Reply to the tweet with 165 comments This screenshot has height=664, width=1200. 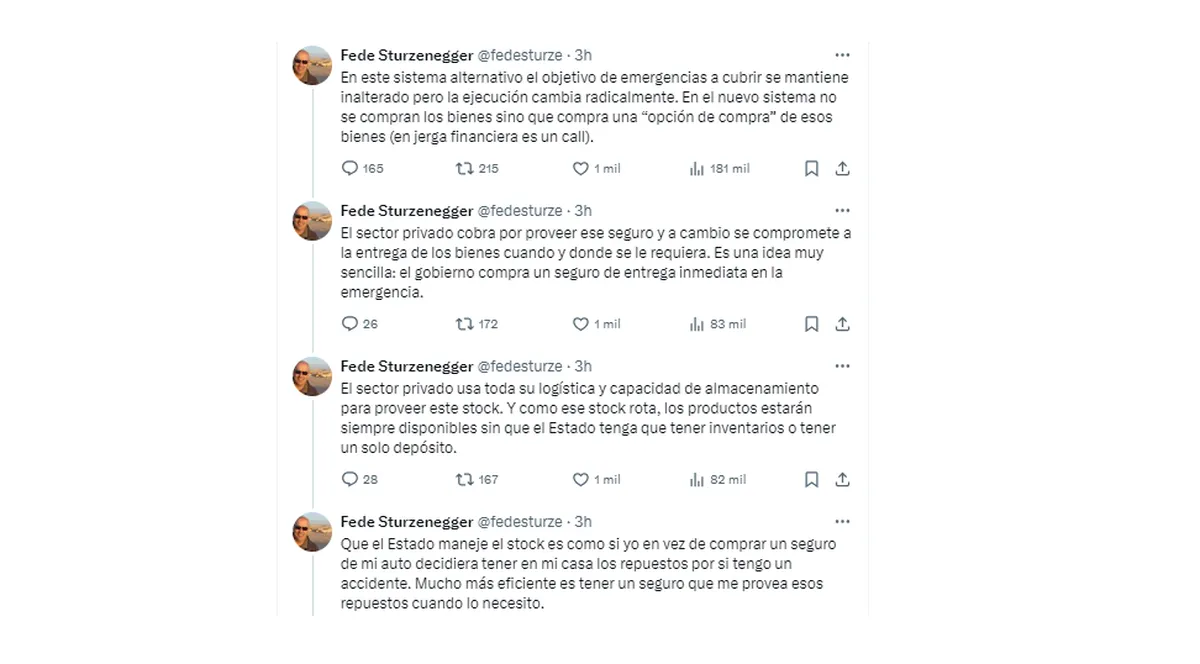tap(350, 169)
